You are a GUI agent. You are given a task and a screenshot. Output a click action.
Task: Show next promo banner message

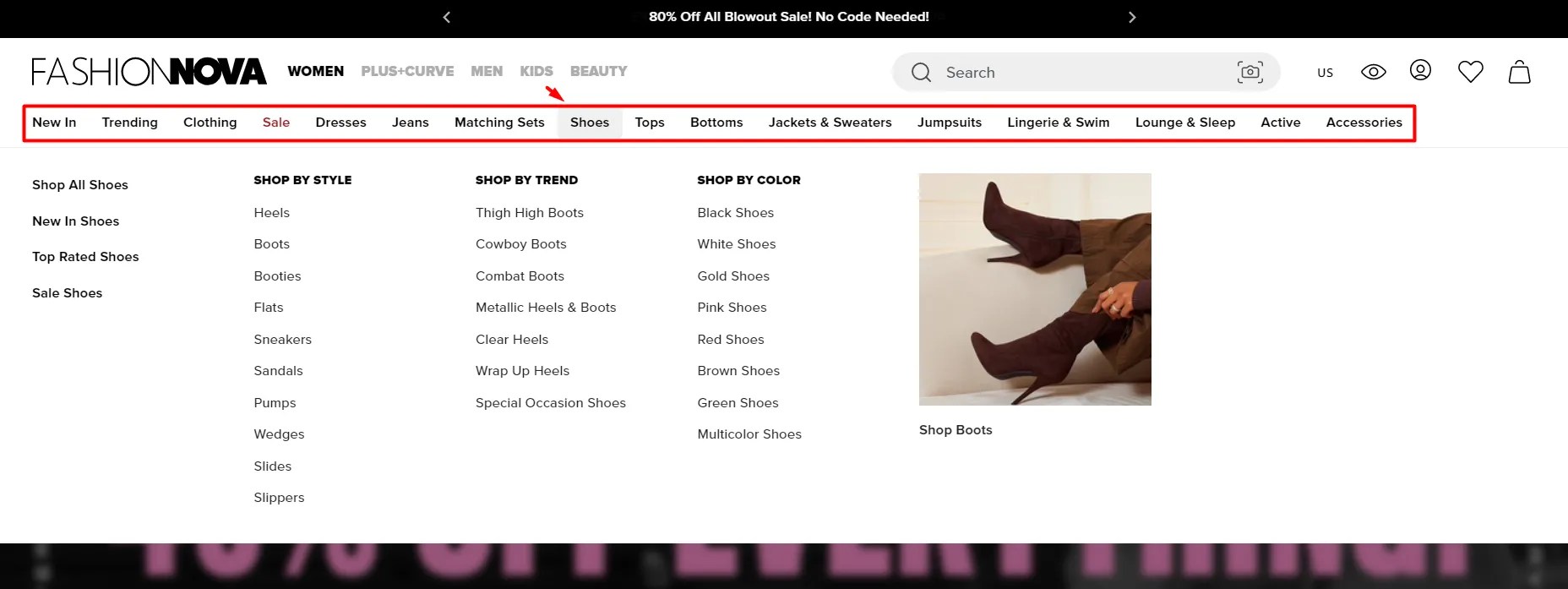1132,17
